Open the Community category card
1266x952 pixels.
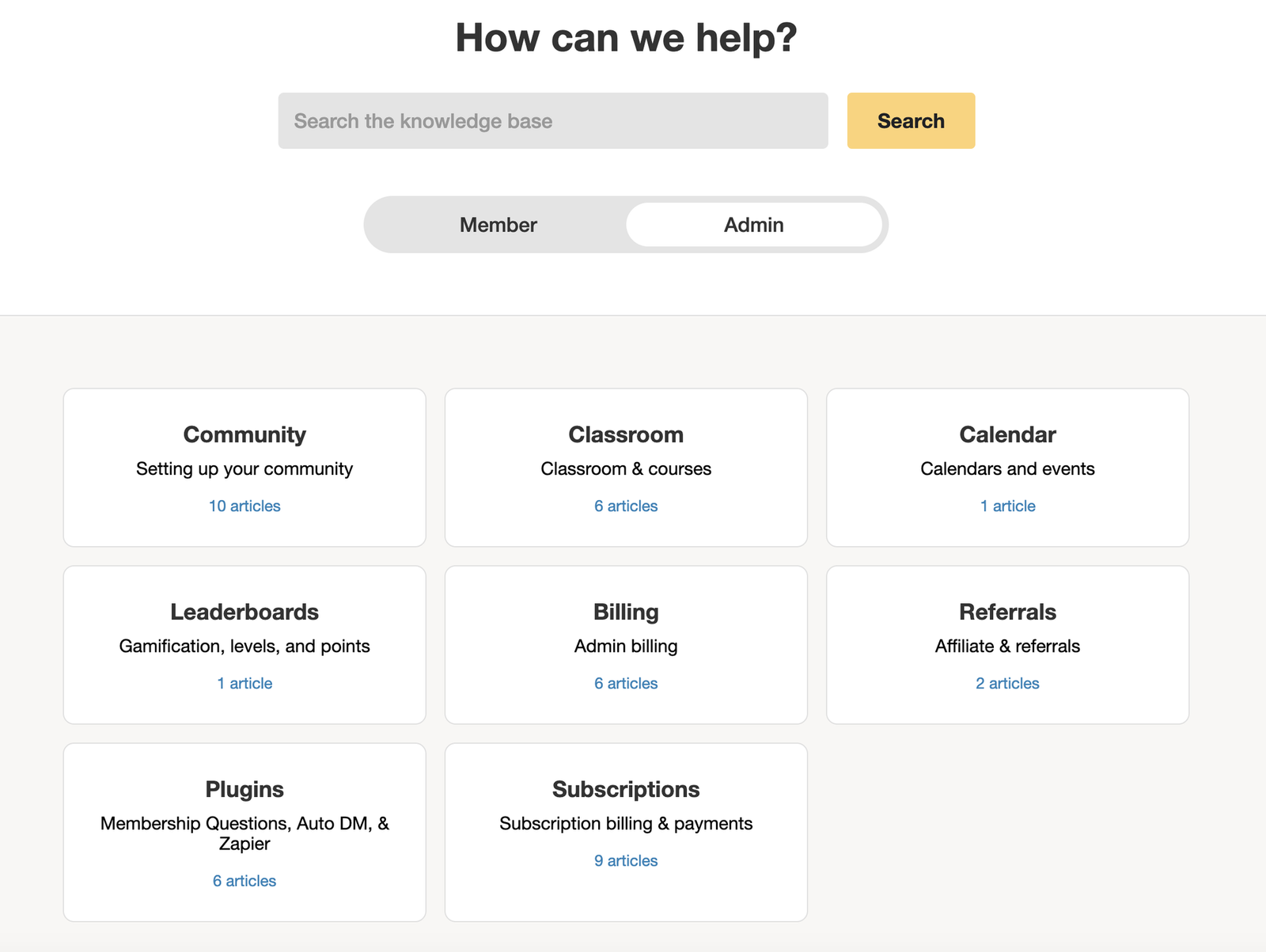pyautogui.click(x=244, y=434)
